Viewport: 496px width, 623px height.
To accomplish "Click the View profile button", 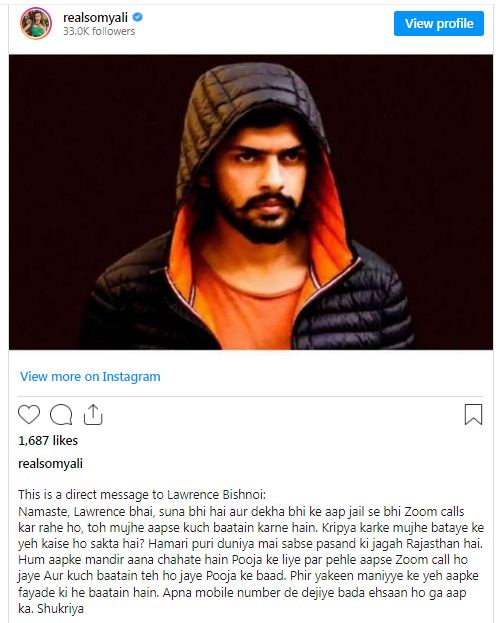I will pos(439,23).
